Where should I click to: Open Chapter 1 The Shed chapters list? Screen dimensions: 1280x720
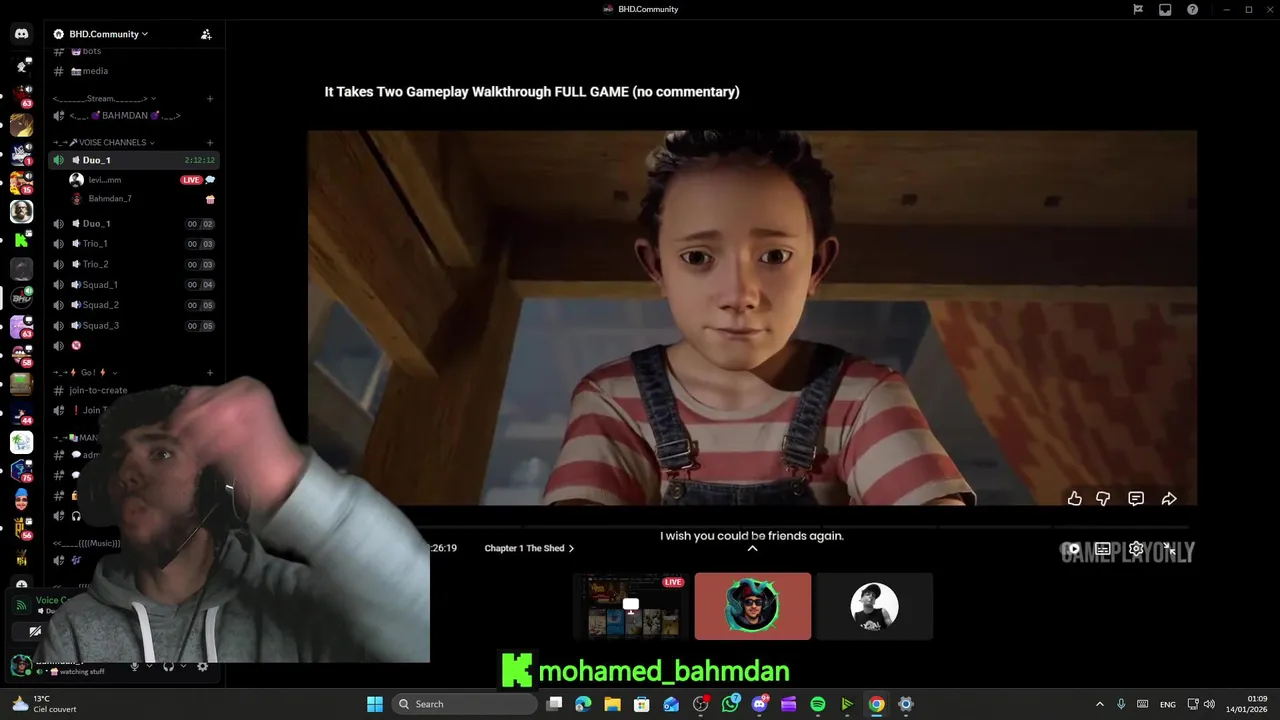click(529, 548)
